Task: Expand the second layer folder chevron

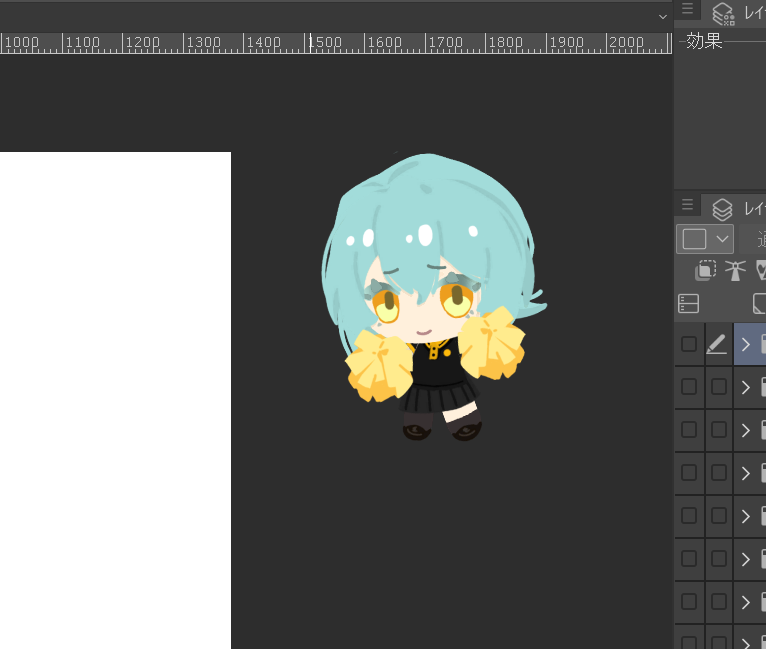Action: pos(745,387)
